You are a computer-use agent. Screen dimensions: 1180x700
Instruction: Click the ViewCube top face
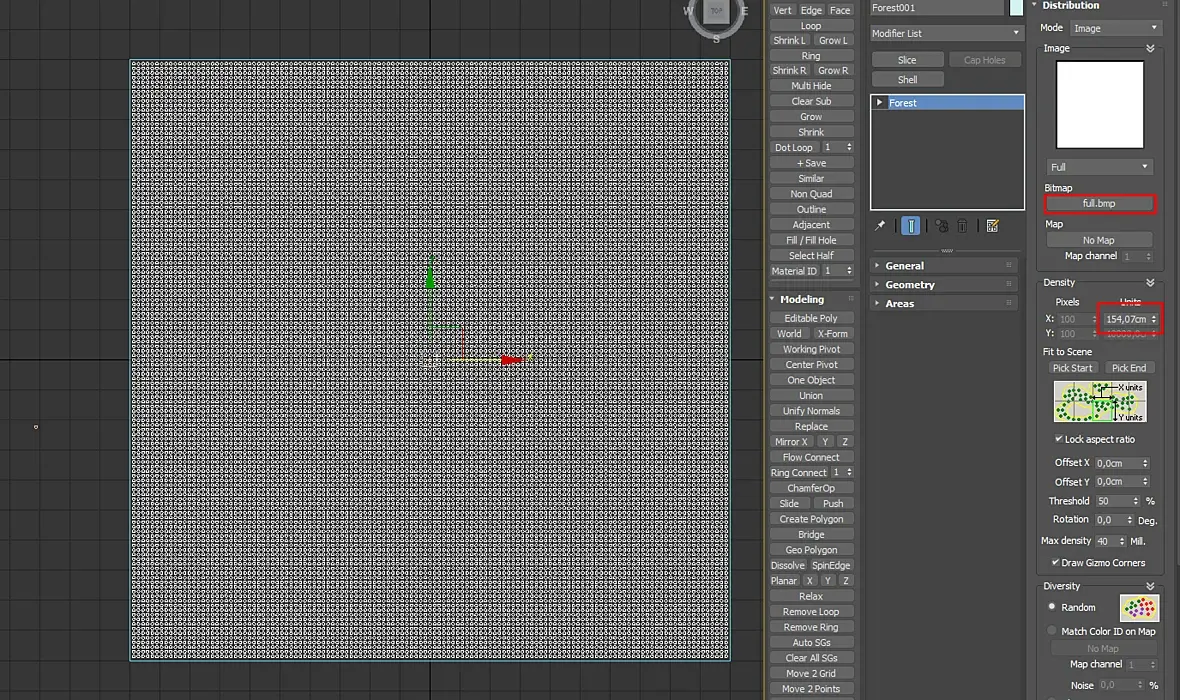coord(716,11)
